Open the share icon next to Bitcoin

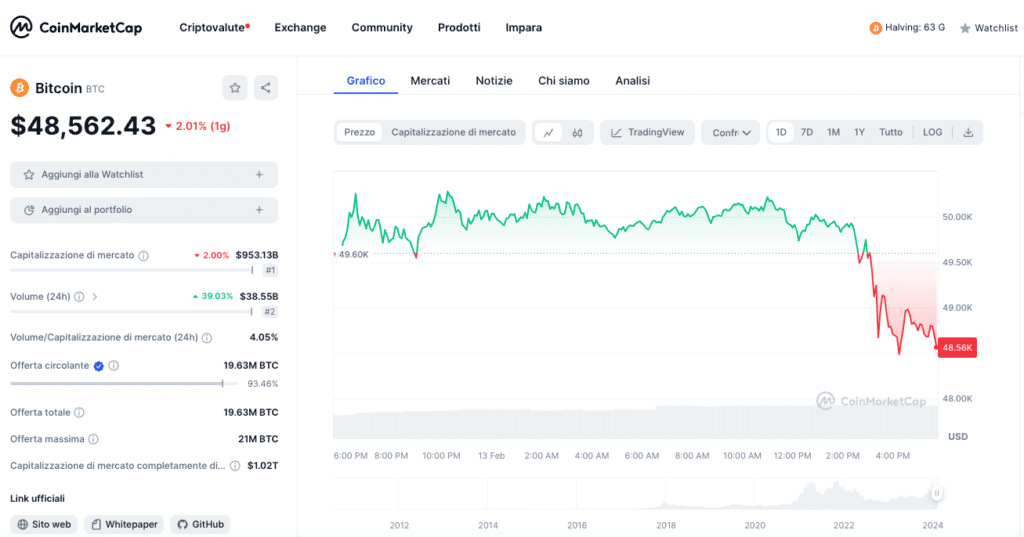tap(266, 88)
